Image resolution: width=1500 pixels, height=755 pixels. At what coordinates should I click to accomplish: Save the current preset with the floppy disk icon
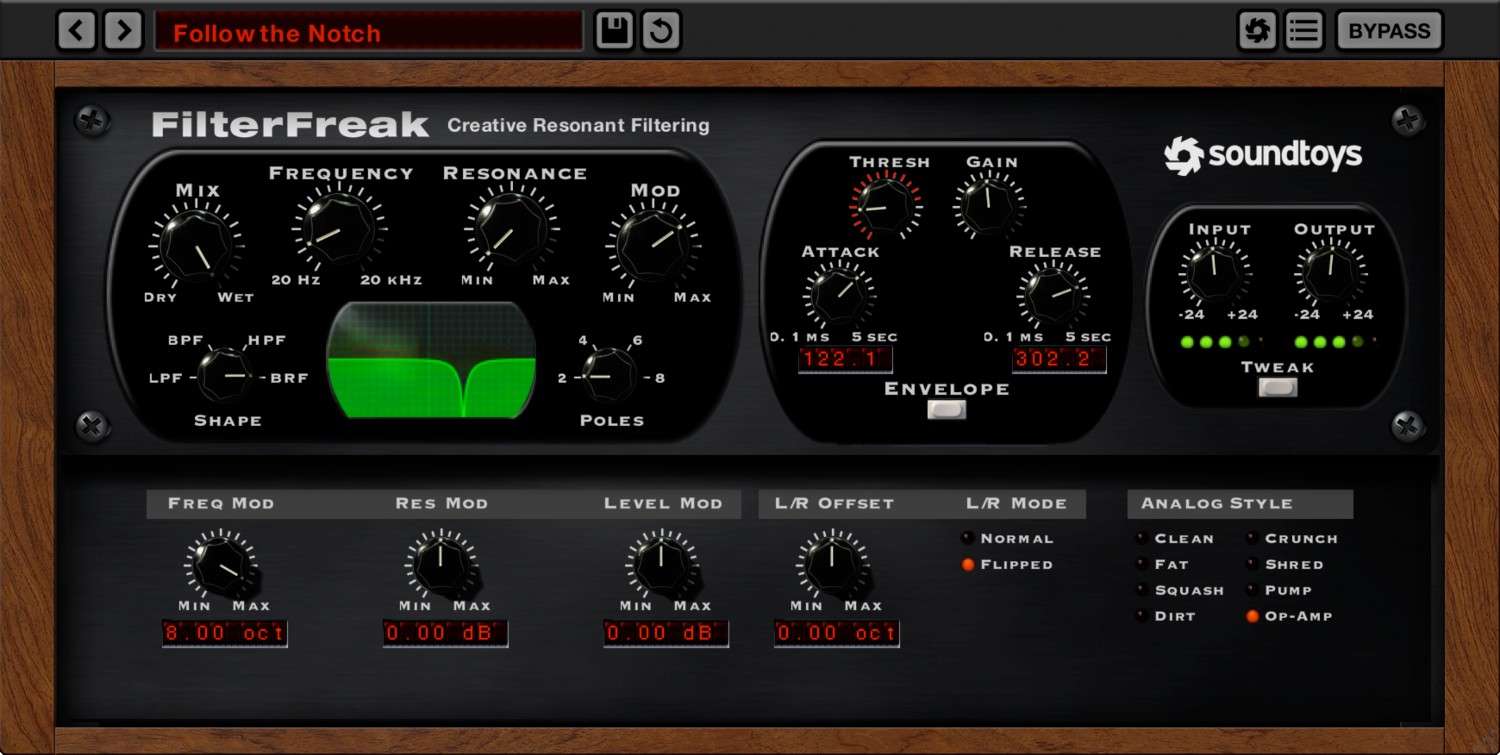tap(614, 30)
